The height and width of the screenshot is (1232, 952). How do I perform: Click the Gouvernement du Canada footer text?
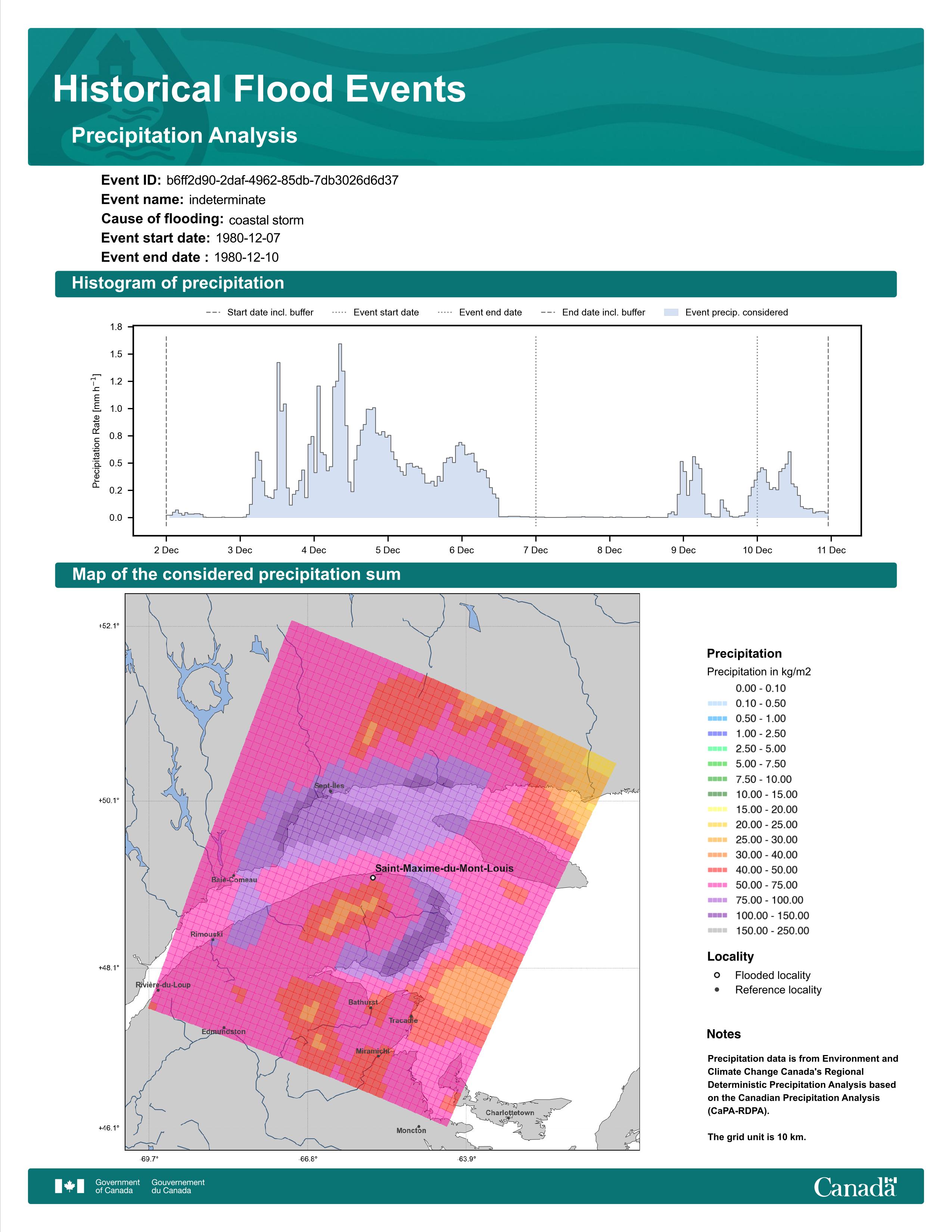click(x=178, y=1186)
